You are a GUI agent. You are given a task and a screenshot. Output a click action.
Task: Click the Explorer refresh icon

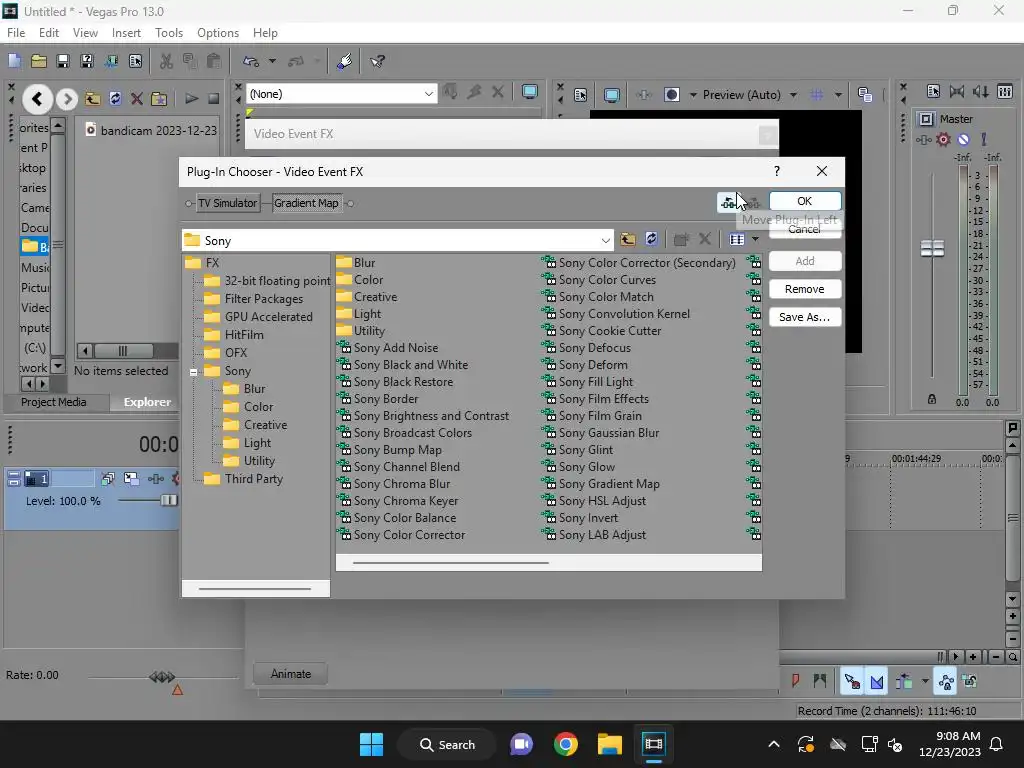click(115, 99)
